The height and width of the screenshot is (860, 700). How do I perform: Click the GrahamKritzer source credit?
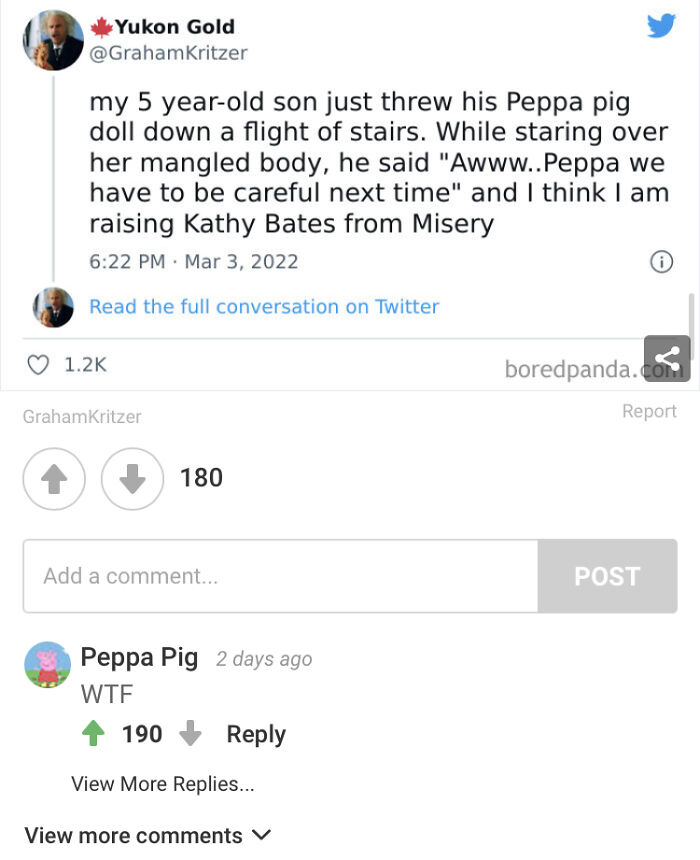[x=82, y=417]
